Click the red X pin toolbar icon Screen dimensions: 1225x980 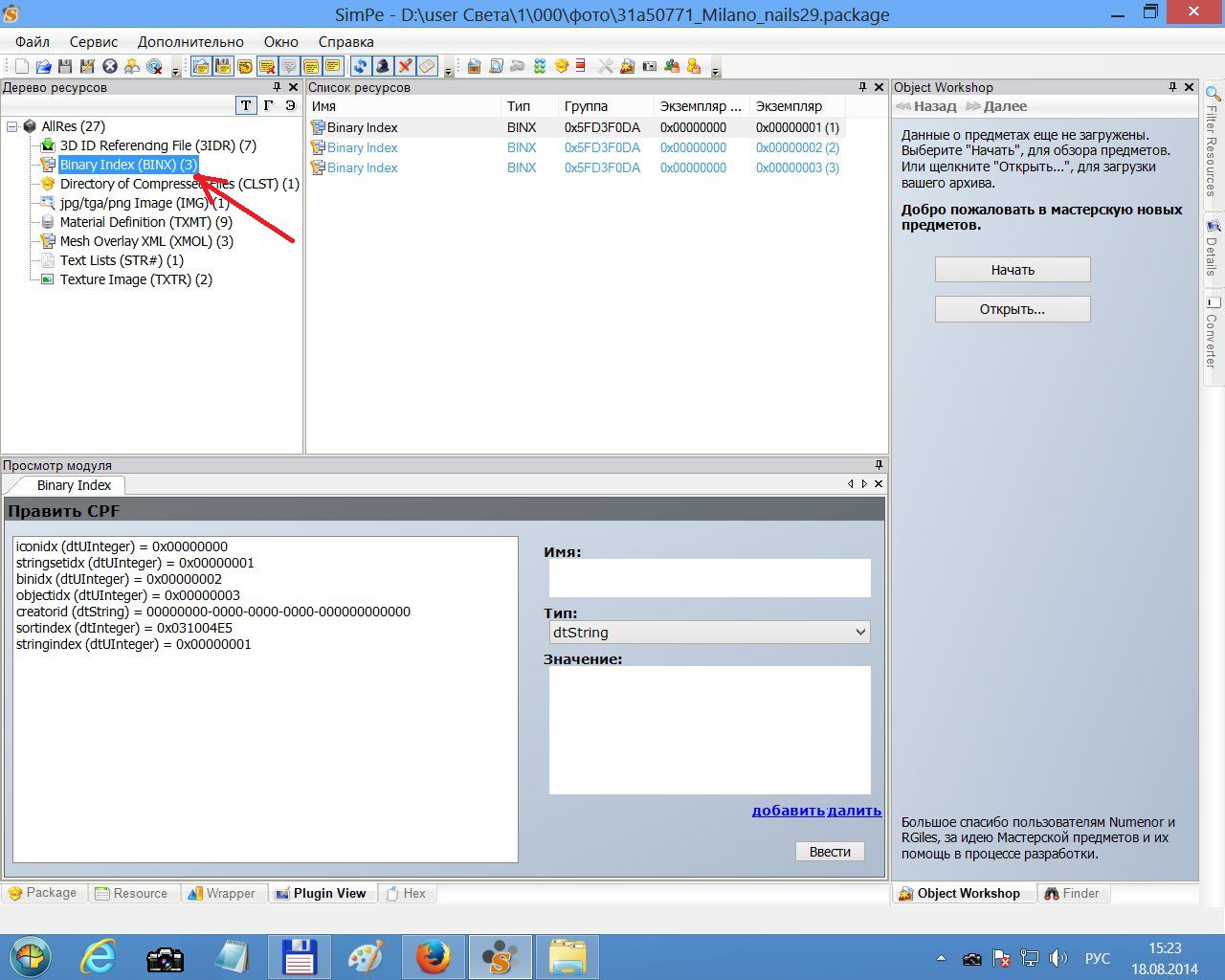[x=405, y=66]
